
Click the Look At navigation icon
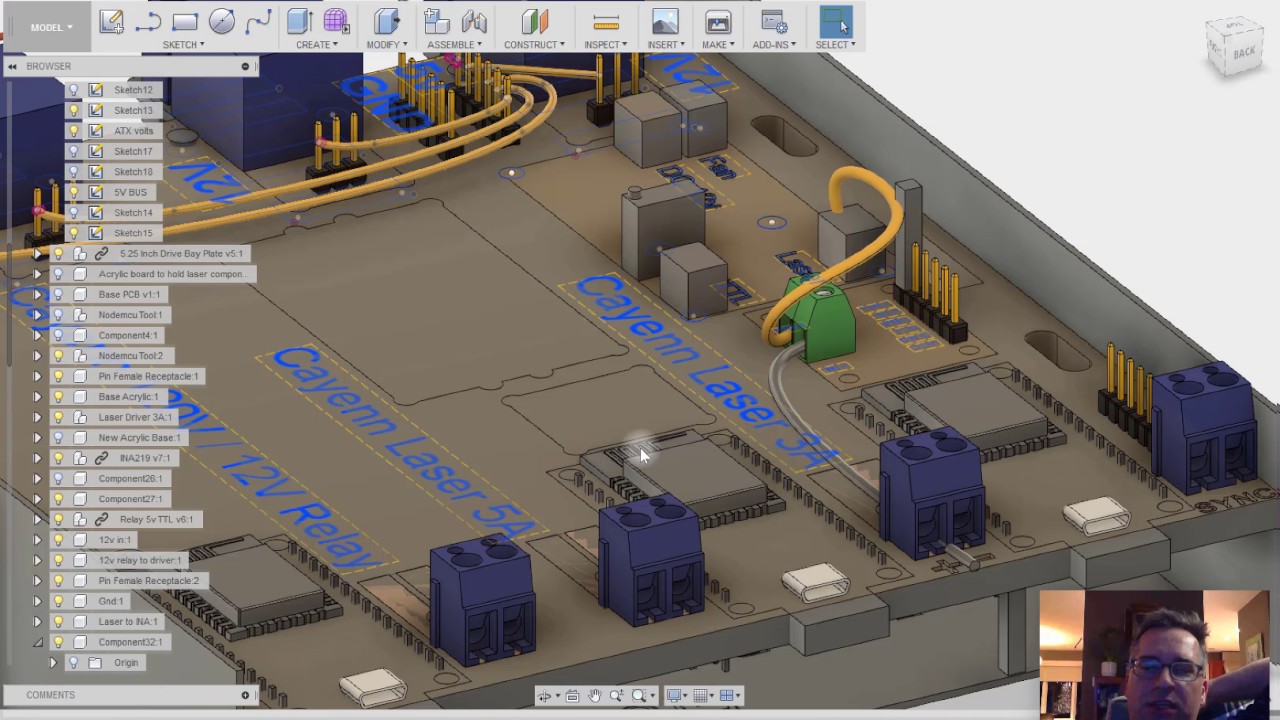coord(572,696)
